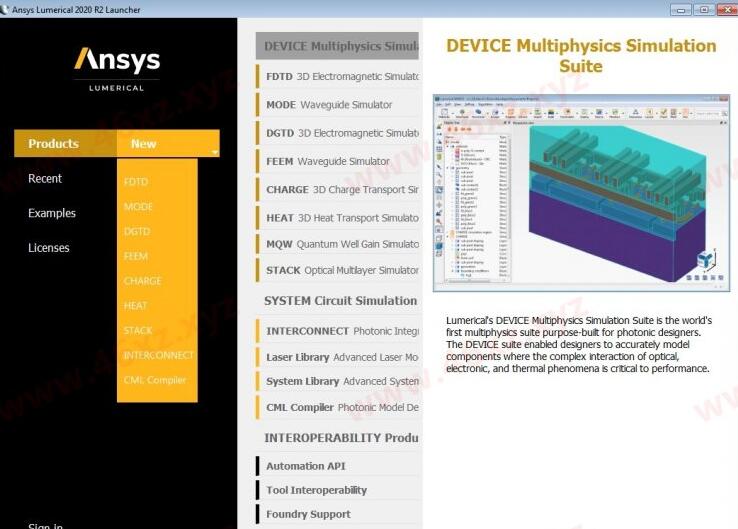Choose CML Compiler in the New menu
Image resolution: width=738 pixels, height=529 pixels.
[x=155, y=380]
